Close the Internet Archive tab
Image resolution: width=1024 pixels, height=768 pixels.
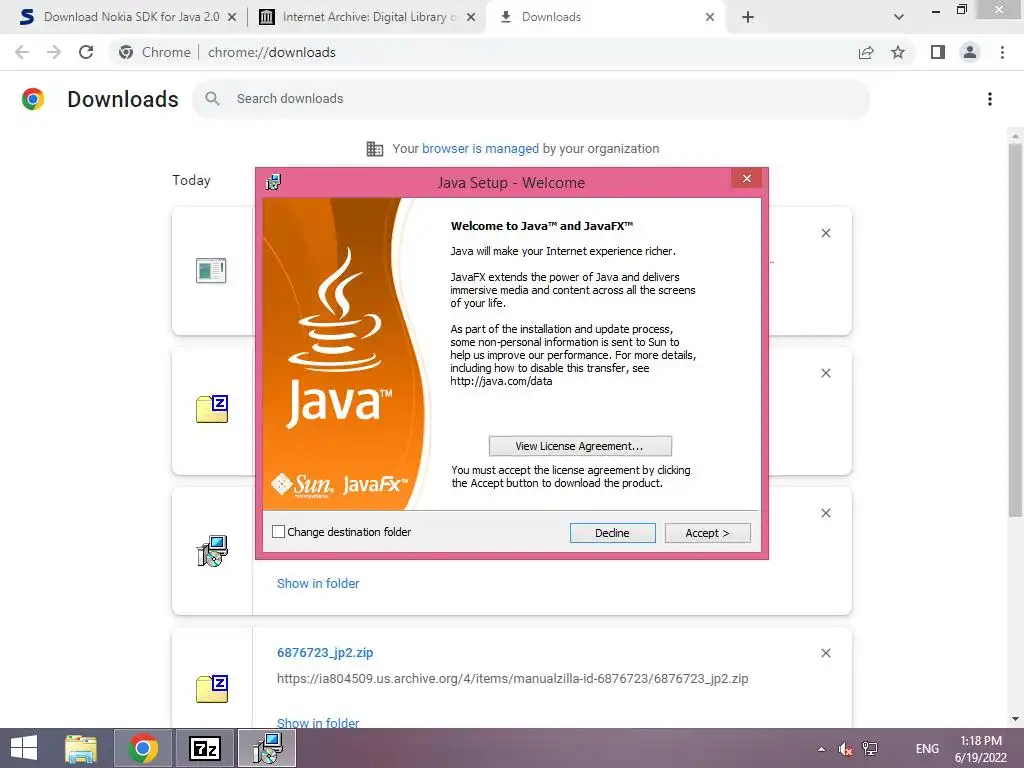point(471,17)
